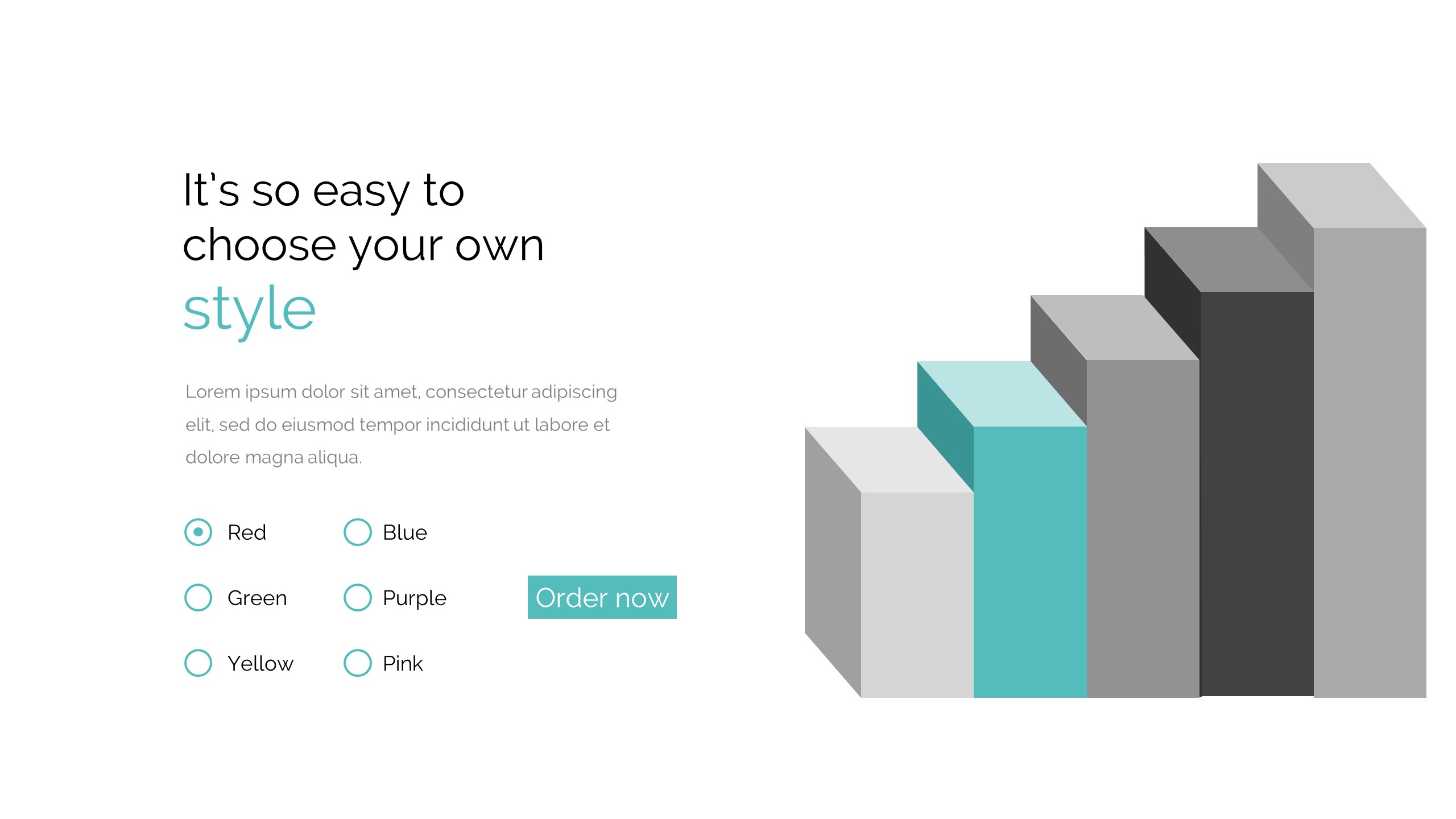1456x819 pixels.
Task: Enable the Yellow radio button
Action: coord(198,663)
